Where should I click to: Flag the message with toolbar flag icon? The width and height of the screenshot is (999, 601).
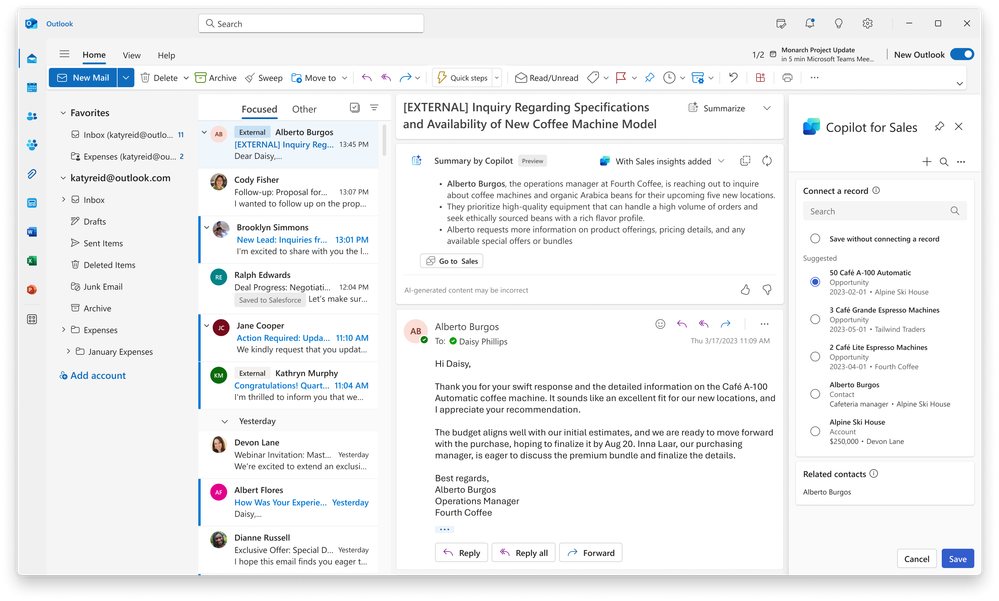pos(621,78)
